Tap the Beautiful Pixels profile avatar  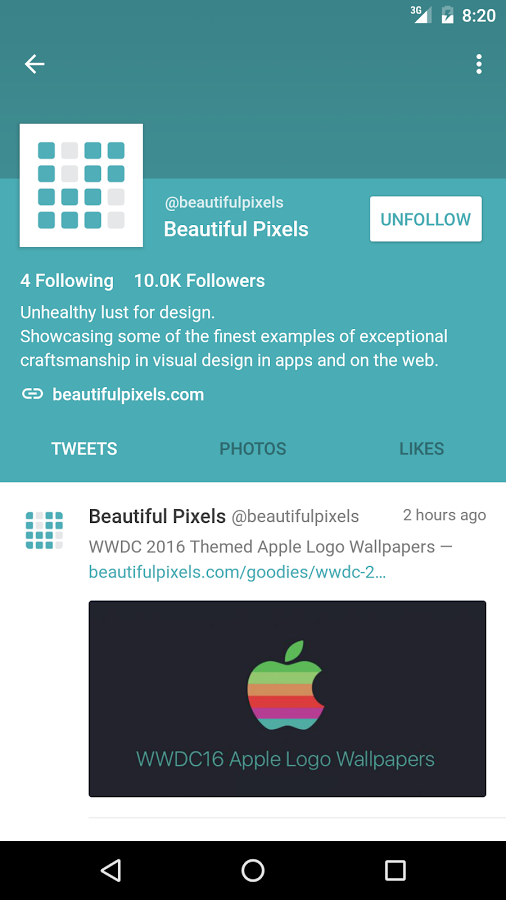tap(81, 185)
